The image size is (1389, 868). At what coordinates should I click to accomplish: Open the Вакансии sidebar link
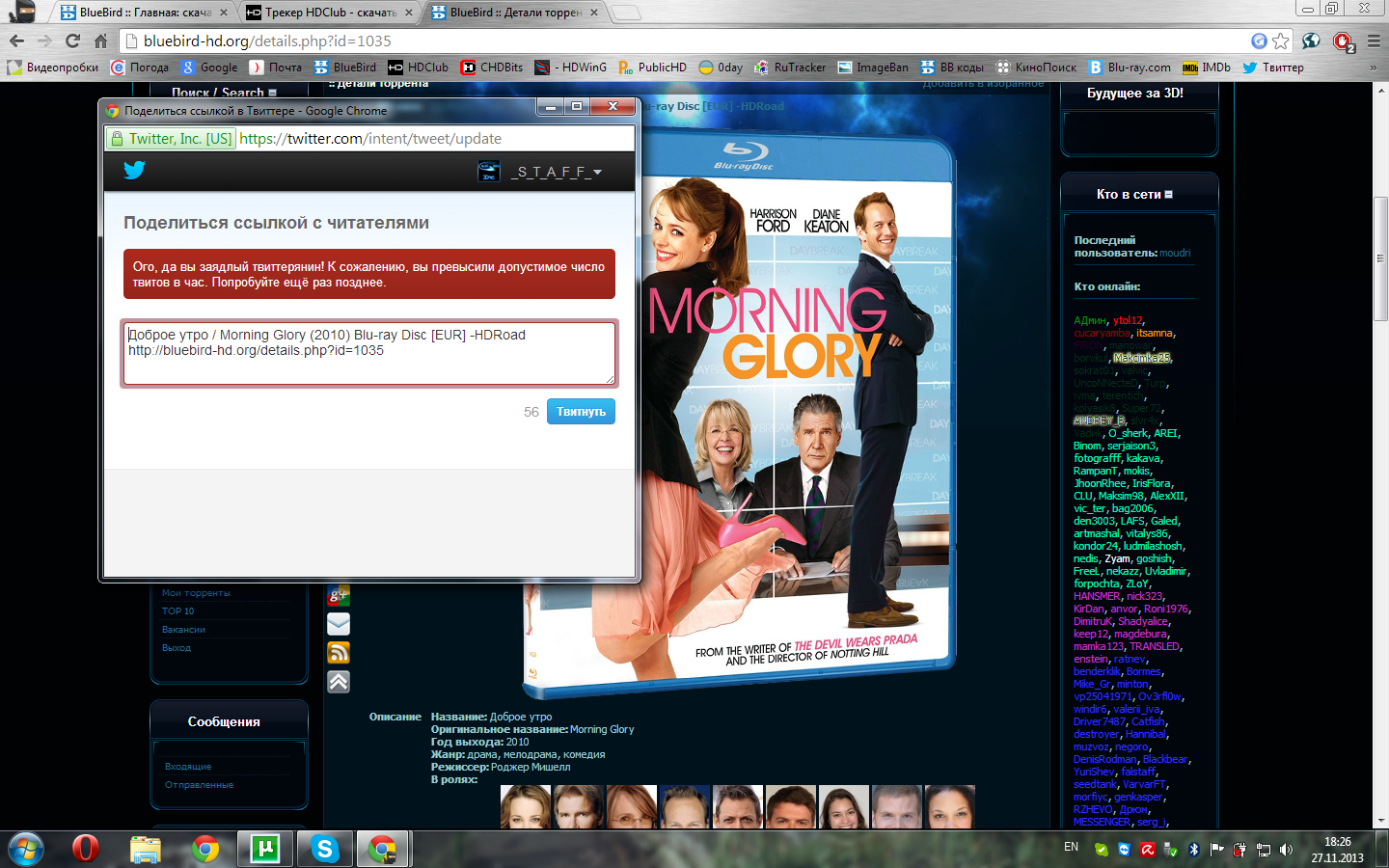click(x=183, y=630)
